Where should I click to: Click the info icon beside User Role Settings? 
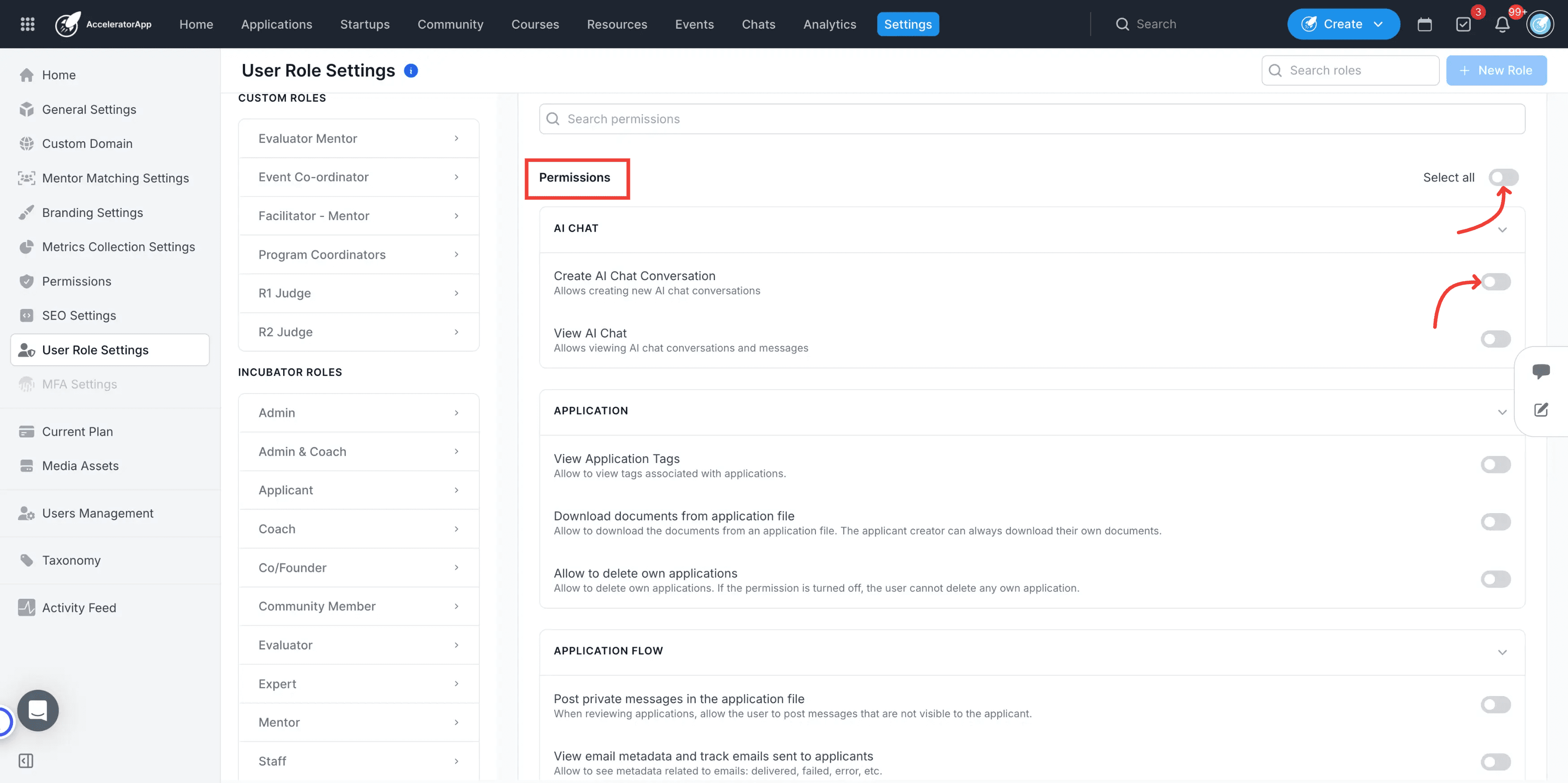tap(411, 71)
